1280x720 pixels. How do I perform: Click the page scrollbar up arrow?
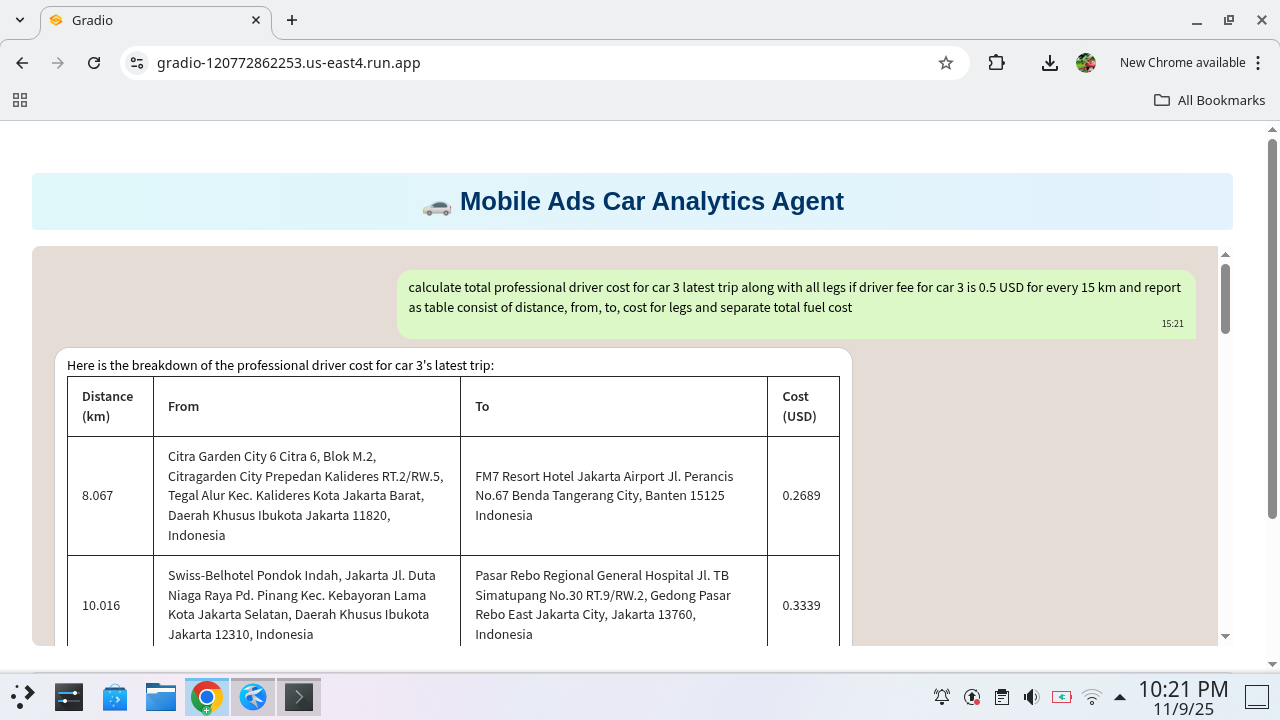coord(1273,130)
